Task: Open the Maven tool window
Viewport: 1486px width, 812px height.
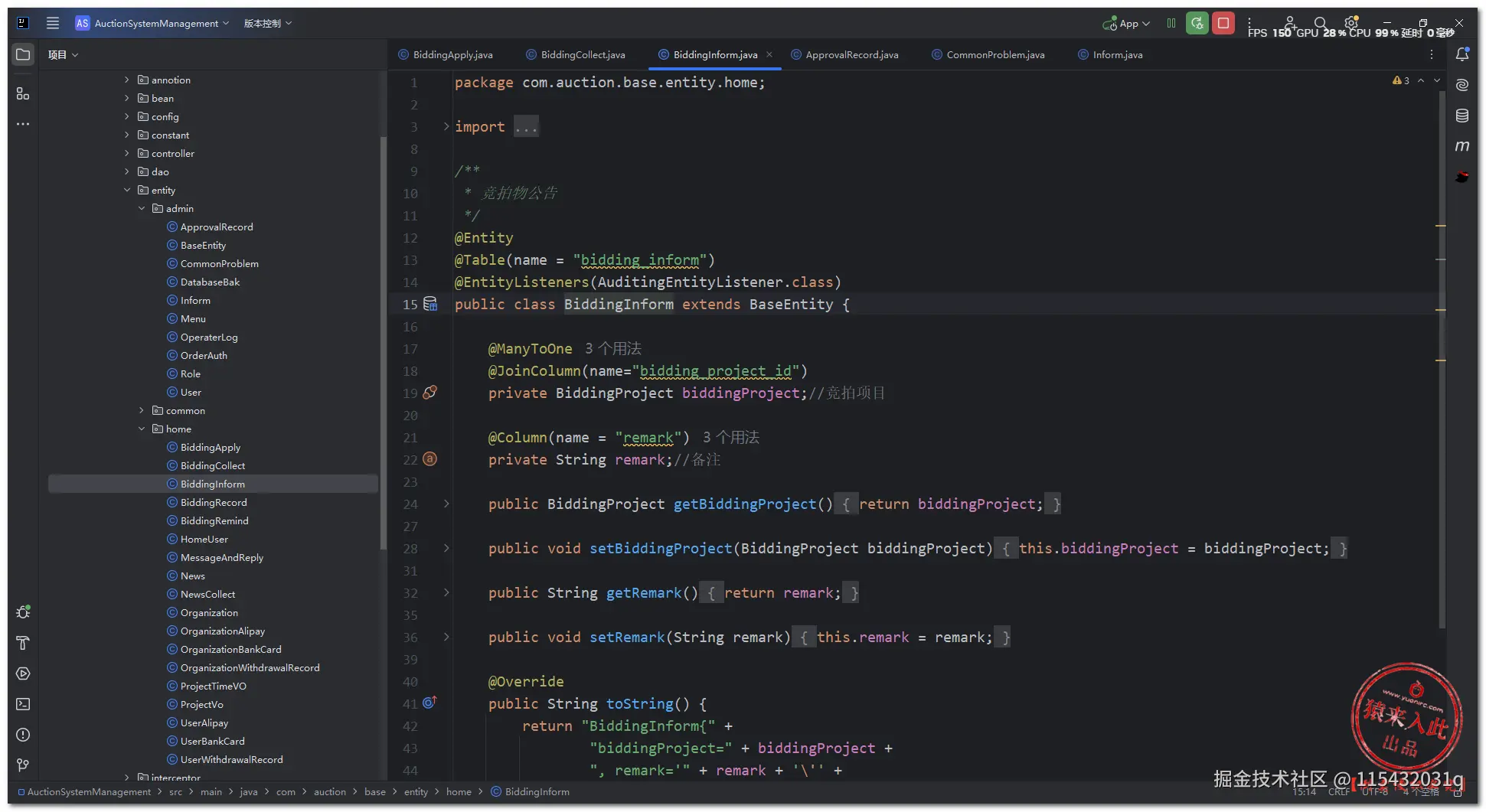Action: click(1462, 146)
